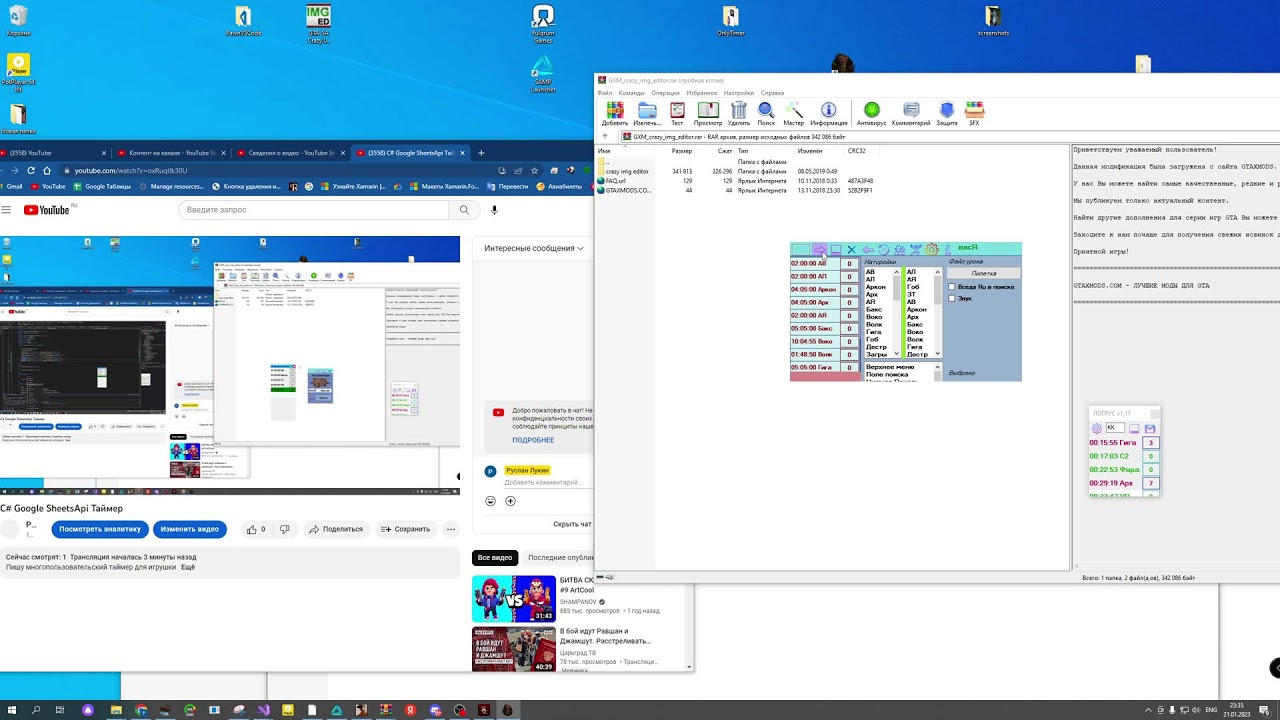Click blue X icon in timer toolbar

[x=851, y=249]
